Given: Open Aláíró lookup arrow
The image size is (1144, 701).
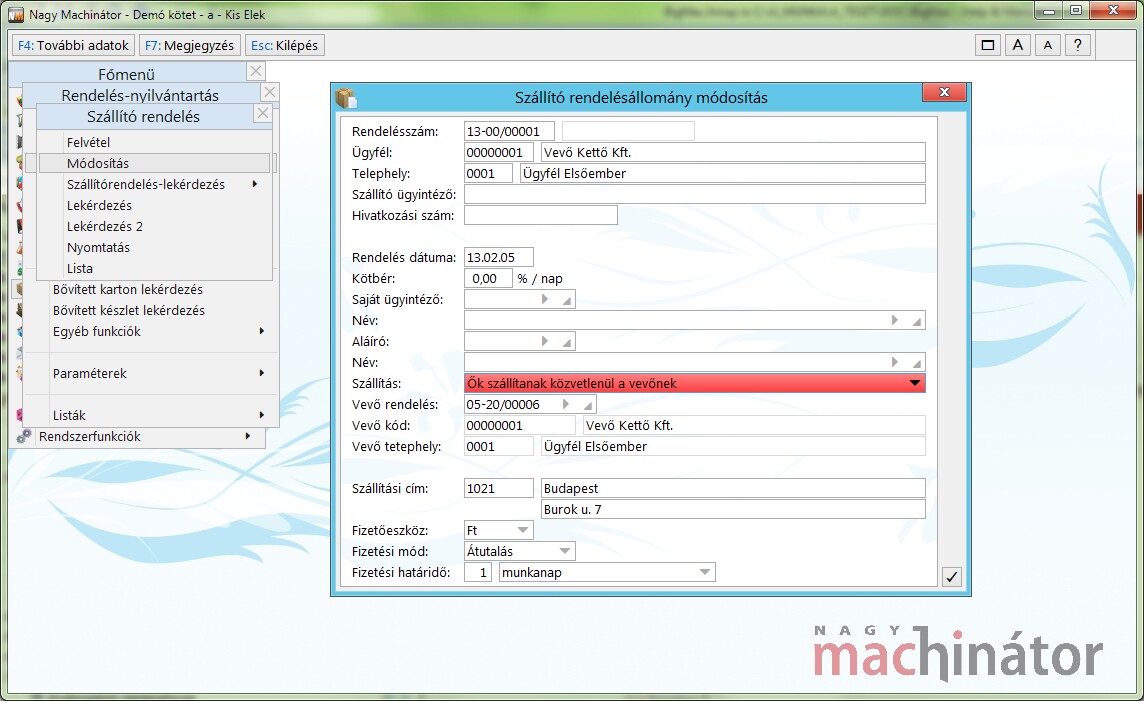Looking at the screenshot, I should pos(545,341).
